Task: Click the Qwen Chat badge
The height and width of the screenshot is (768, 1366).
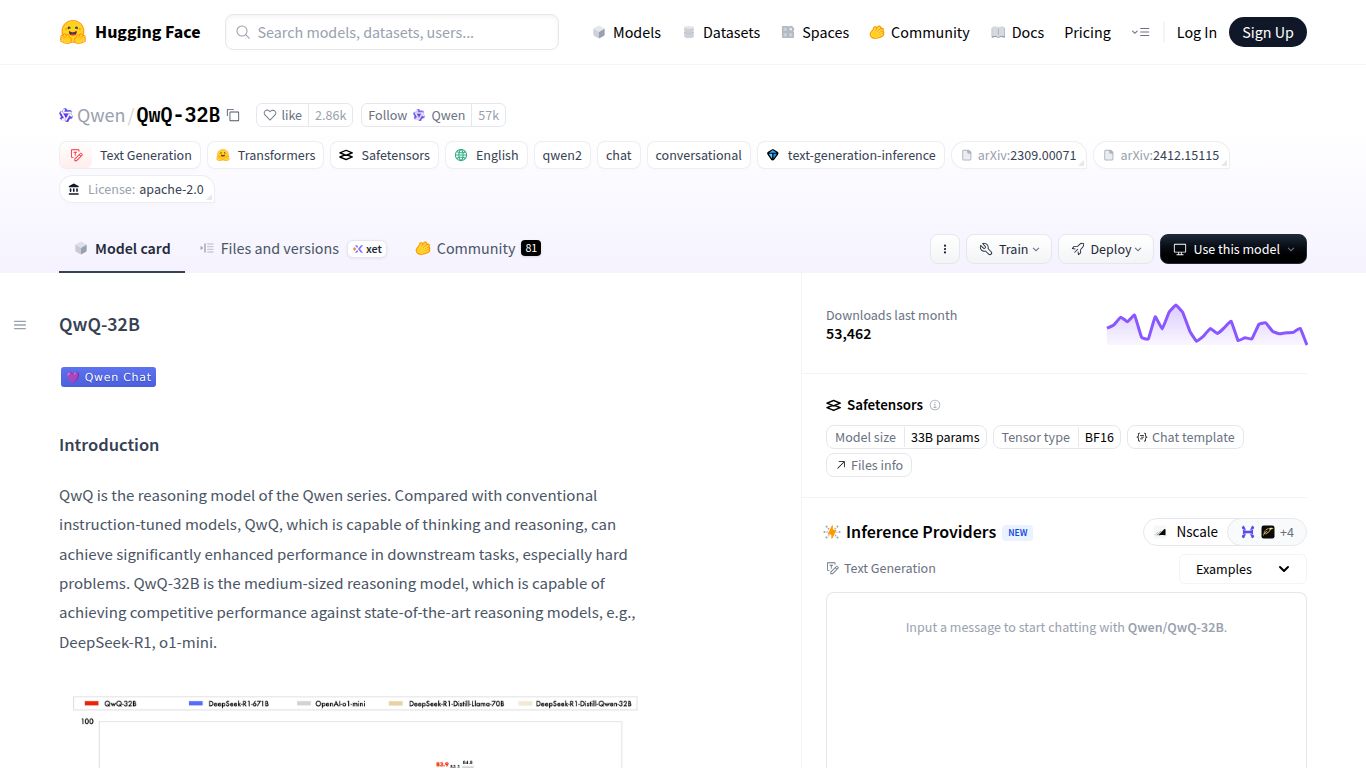Action: pyautogui.click(x=108, y=377)
